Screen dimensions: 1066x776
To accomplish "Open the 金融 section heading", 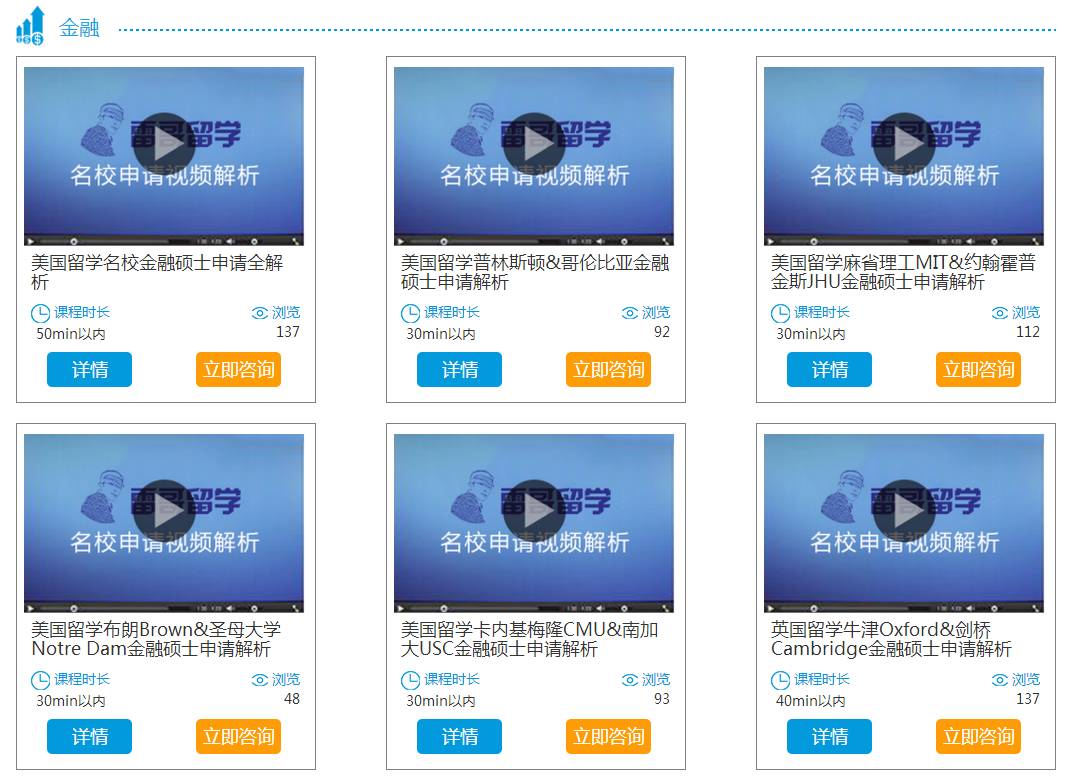I will (79, 28).
